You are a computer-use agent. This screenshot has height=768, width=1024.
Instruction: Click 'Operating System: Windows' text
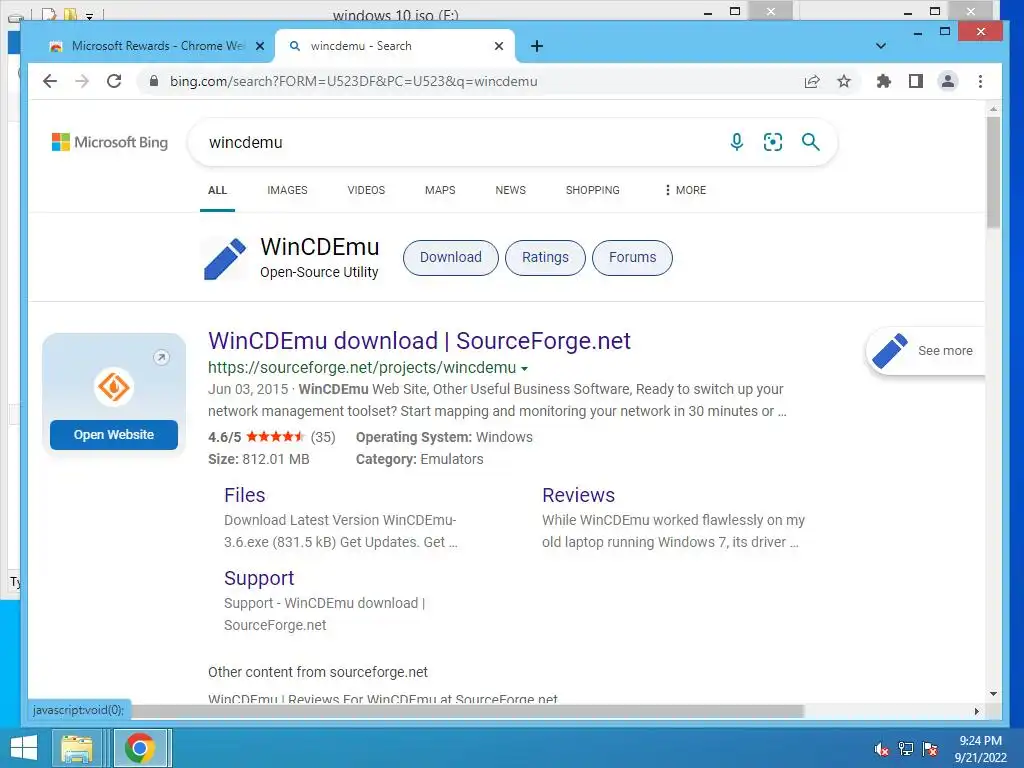[x=444, y=437]
